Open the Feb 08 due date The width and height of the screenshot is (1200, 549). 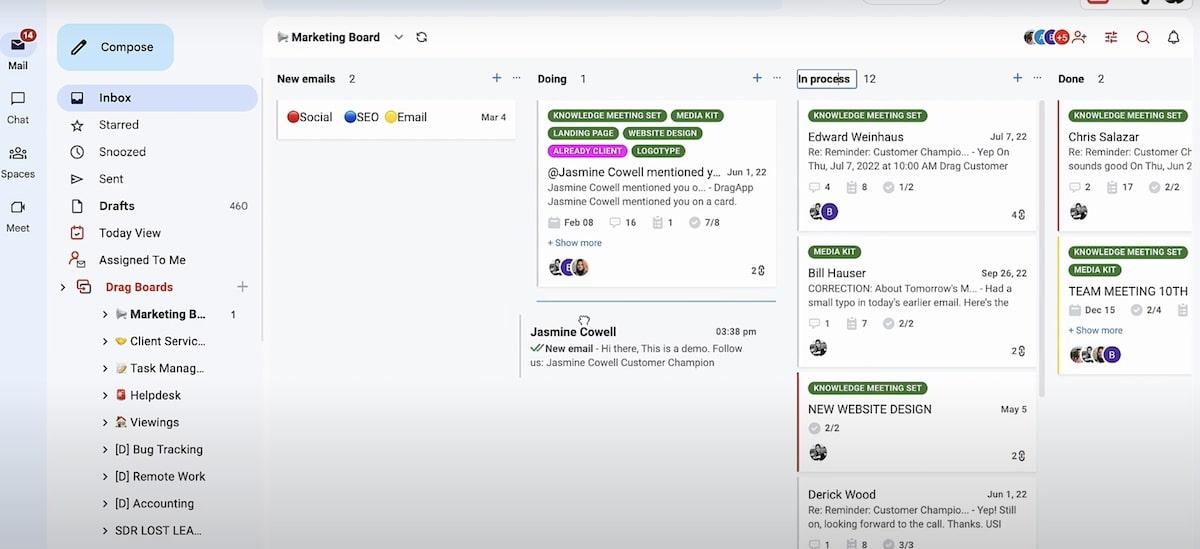pyautogui.click(x=571, y=223)
